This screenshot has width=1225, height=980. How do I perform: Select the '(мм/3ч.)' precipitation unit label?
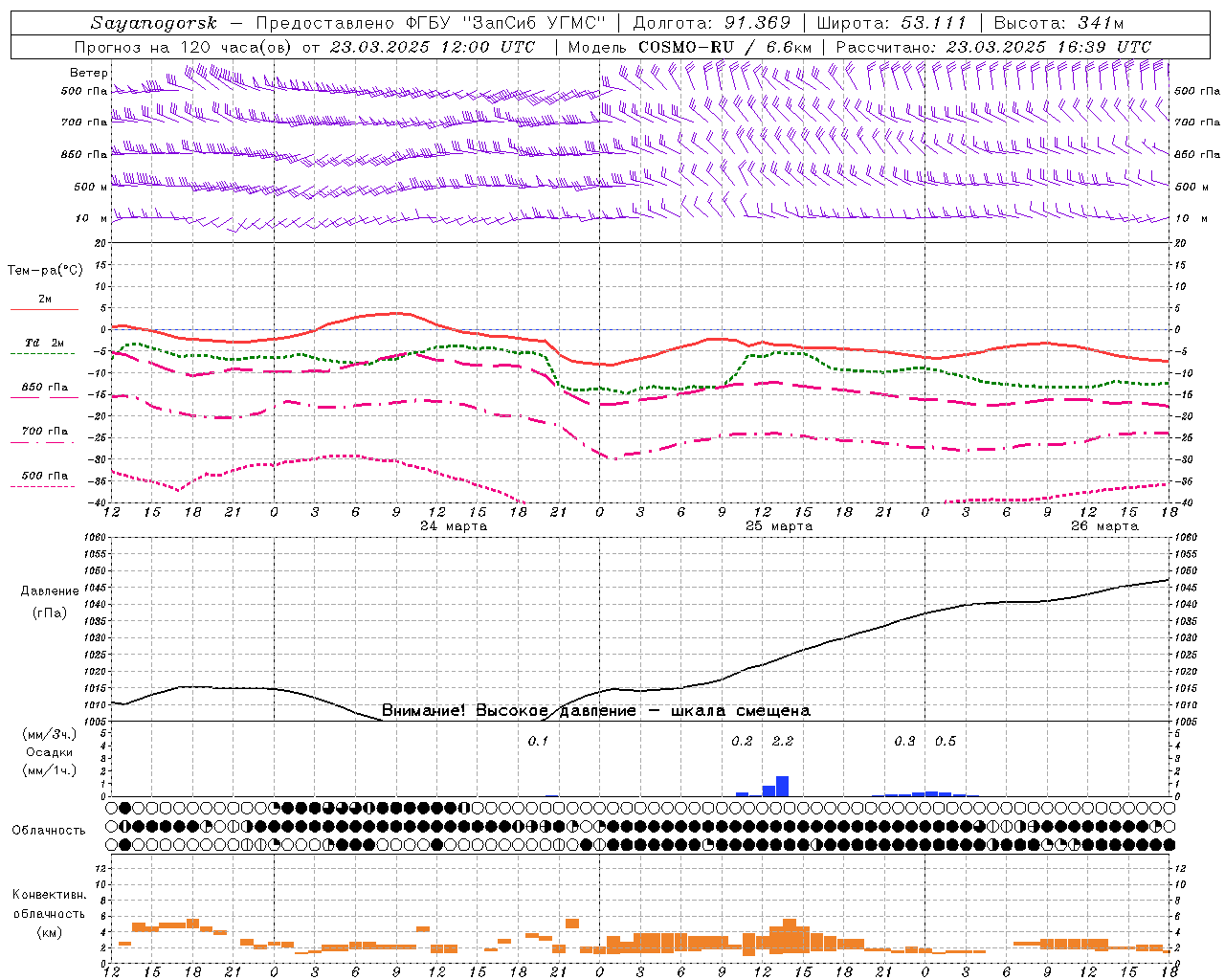(48, 734)
